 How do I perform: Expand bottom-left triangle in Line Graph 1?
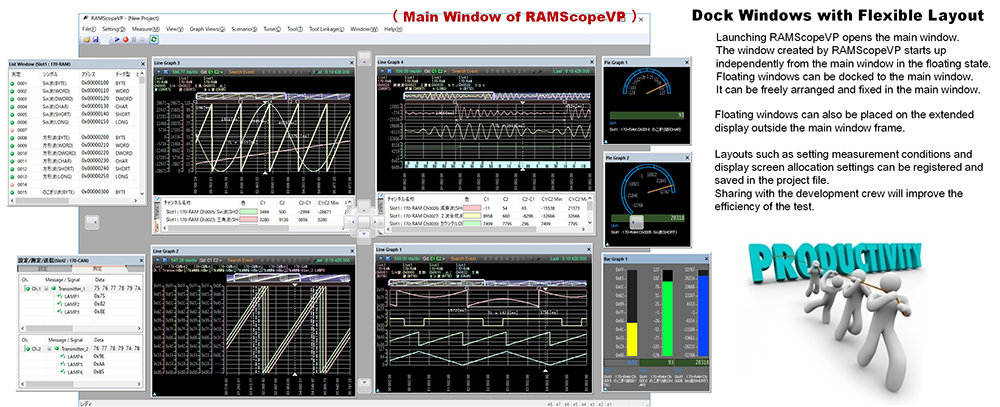[x=378, y=390]
